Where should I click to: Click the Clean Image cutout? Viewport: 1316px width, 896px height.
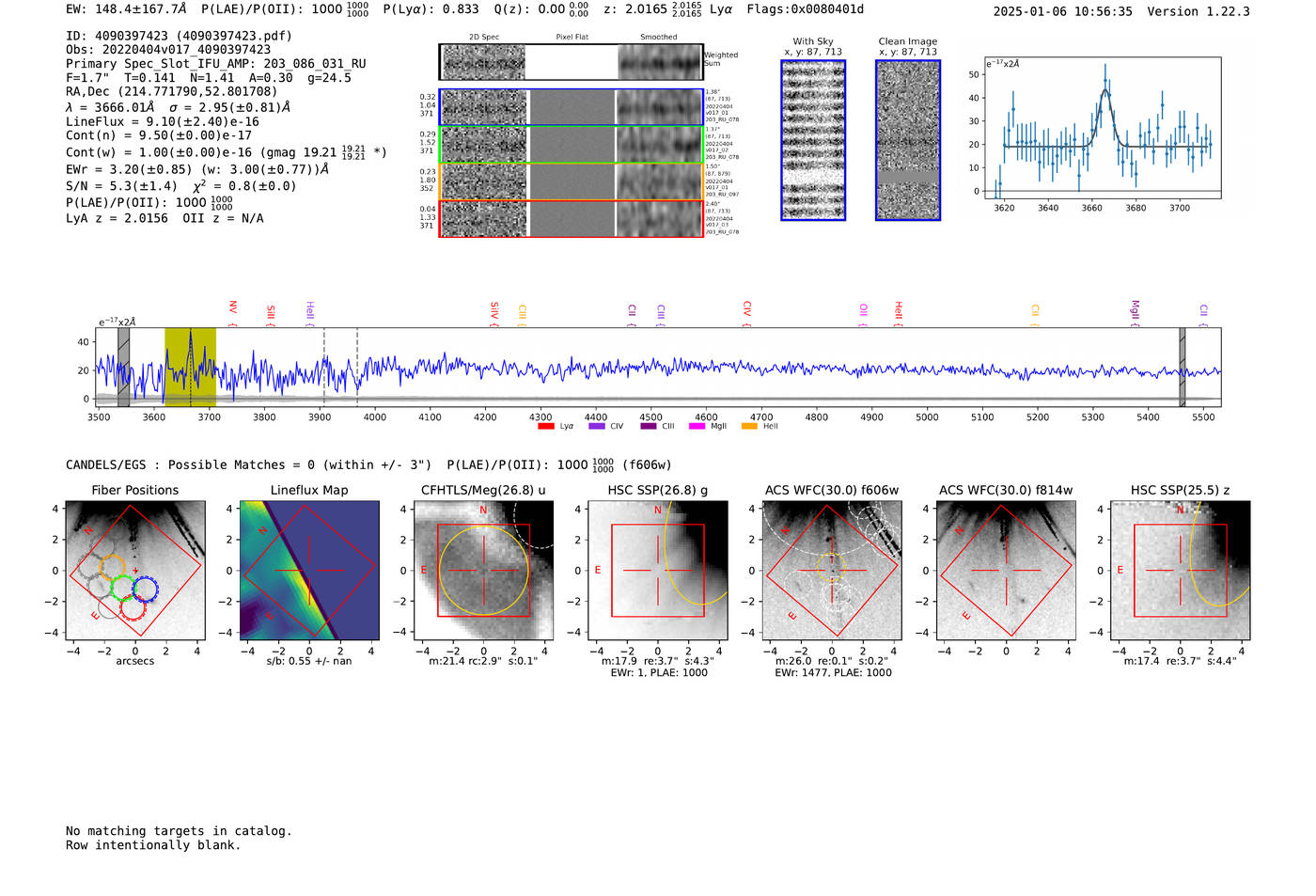point(908,140)
